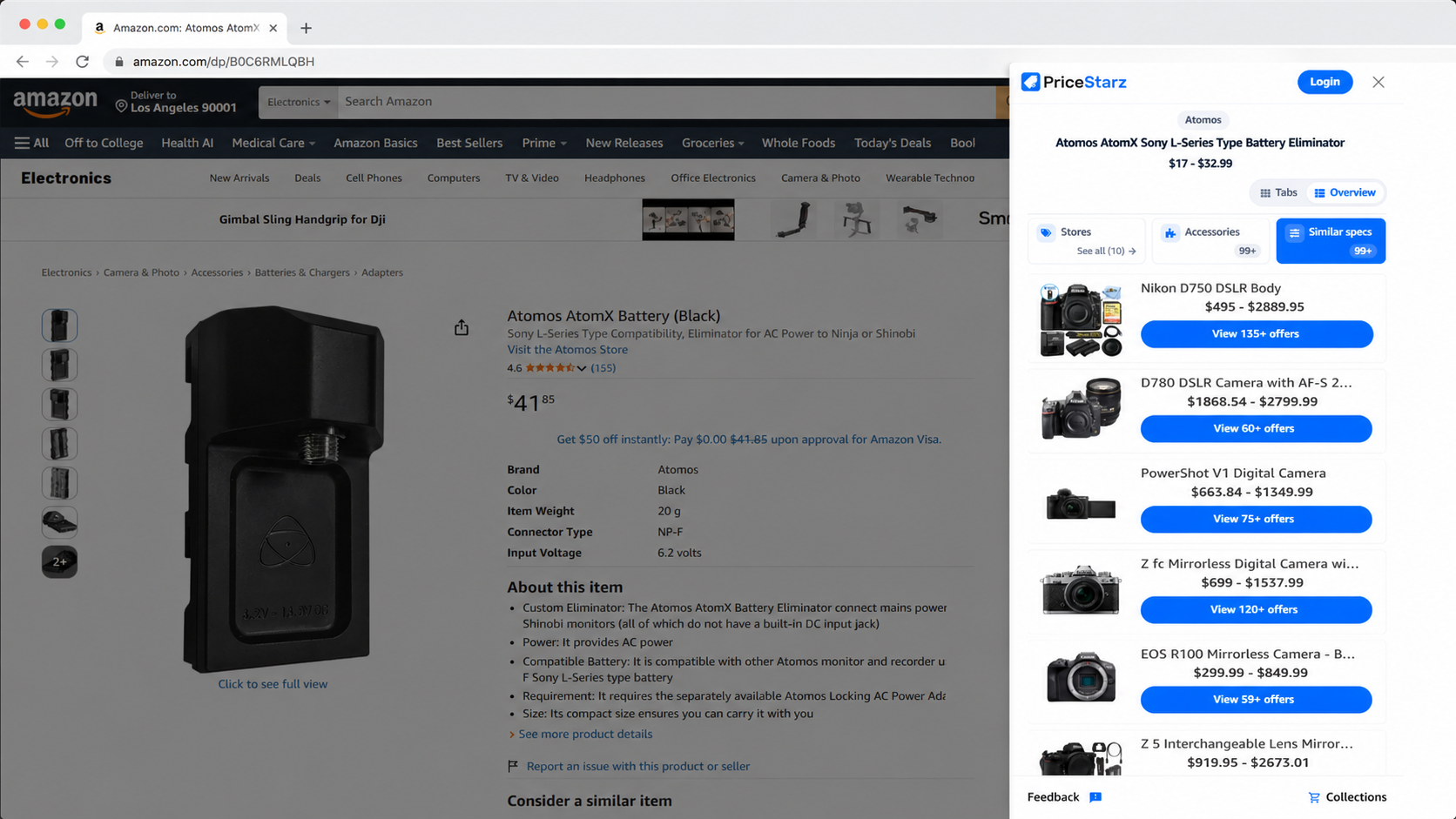This screenshot has width=1456, height=819.
Task: Visit the Atomos Store
Action: (x=567, y=350)
